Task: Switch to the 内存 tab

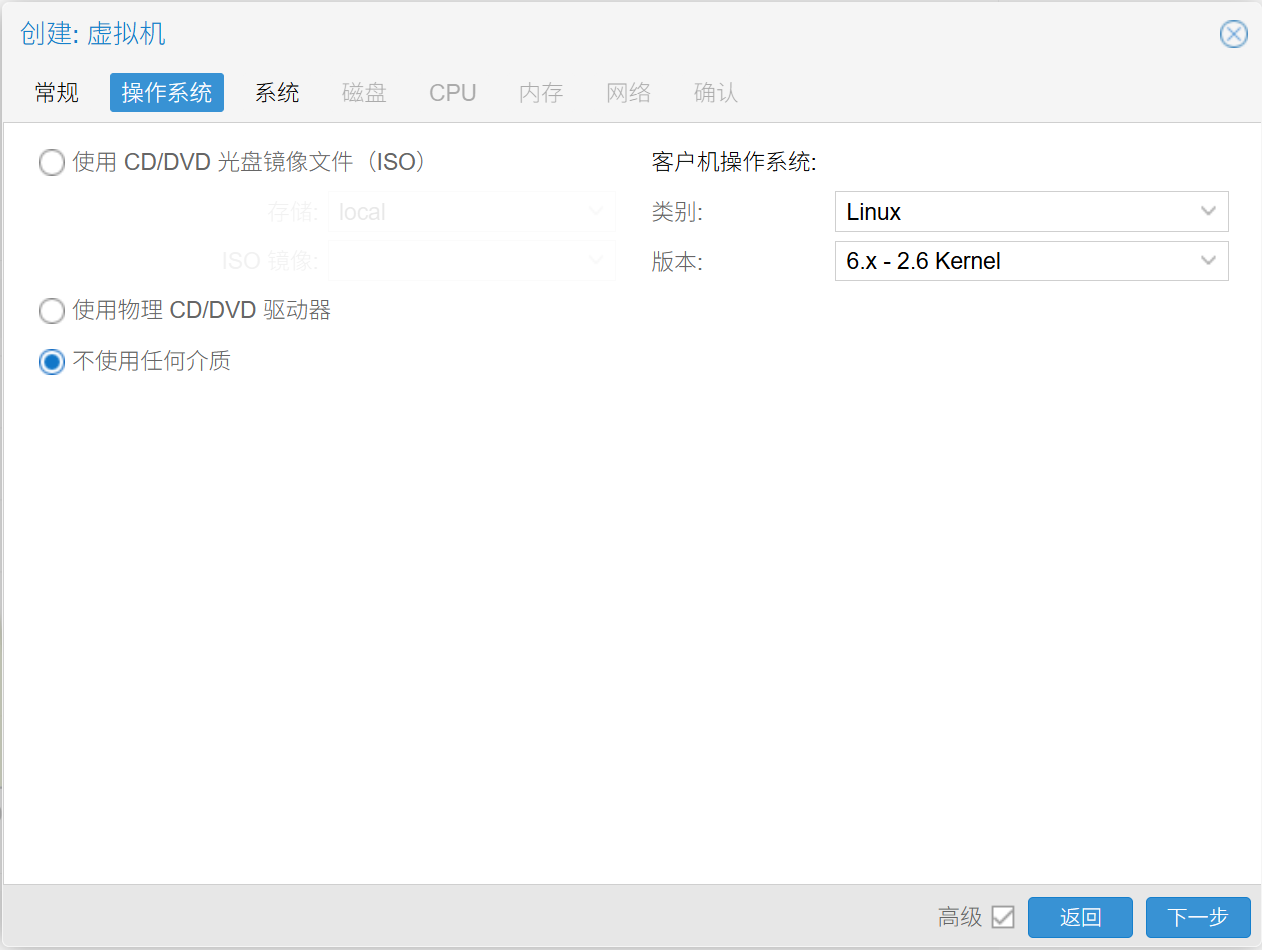Action: coord(541,93)
